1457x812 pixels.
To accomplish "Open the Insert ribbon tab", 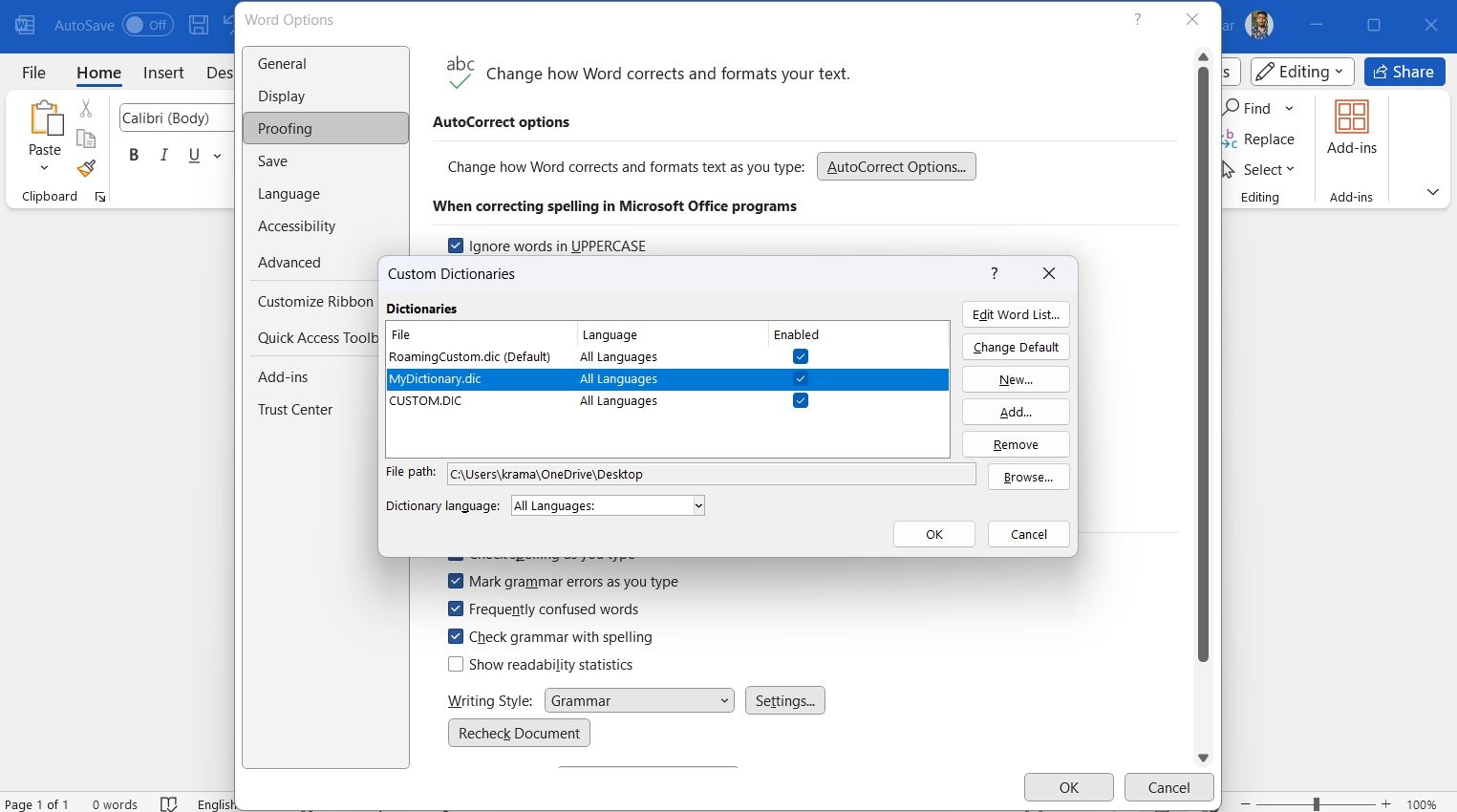I will (163, 73).
